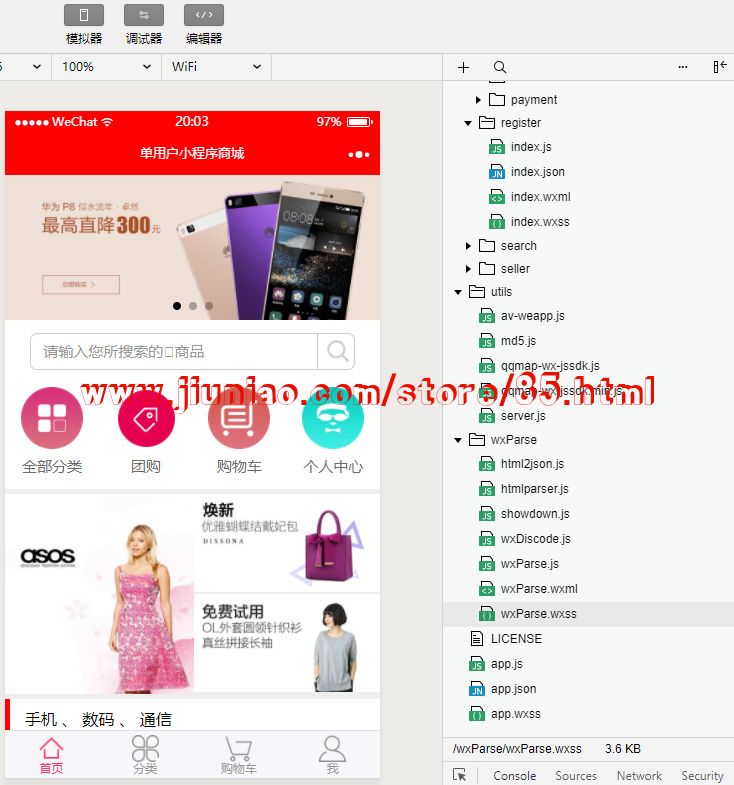Image resolution: width=734 pixels, height=785 pixels.
Task: Open html2json.js file
Action: pos(521,464)
